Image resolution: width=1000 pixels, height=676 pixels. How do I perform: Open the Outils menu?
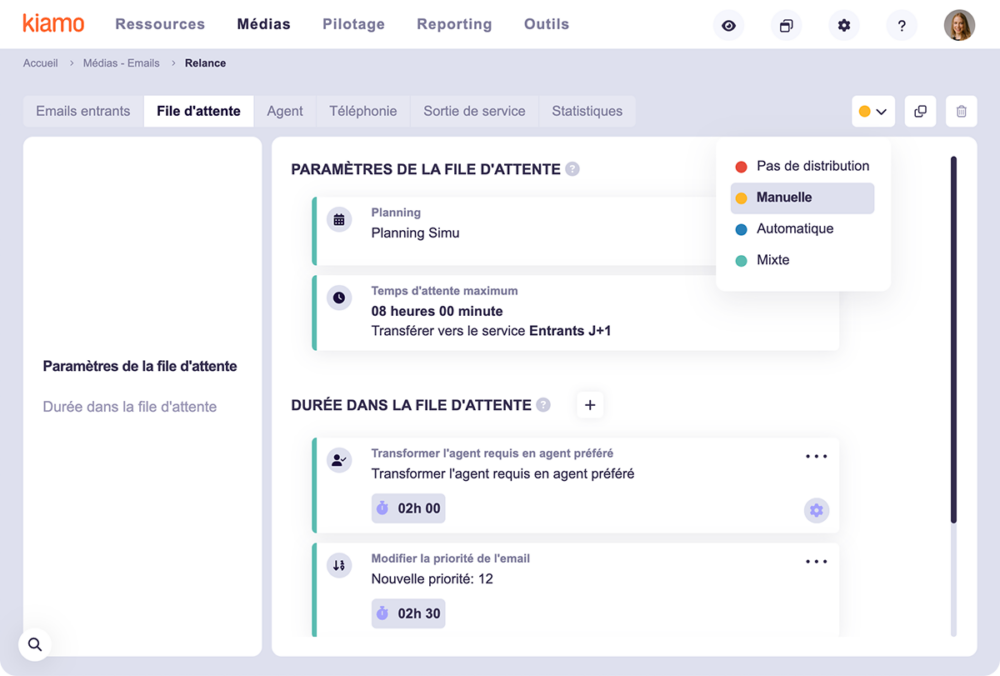click(x=547, y=24)
